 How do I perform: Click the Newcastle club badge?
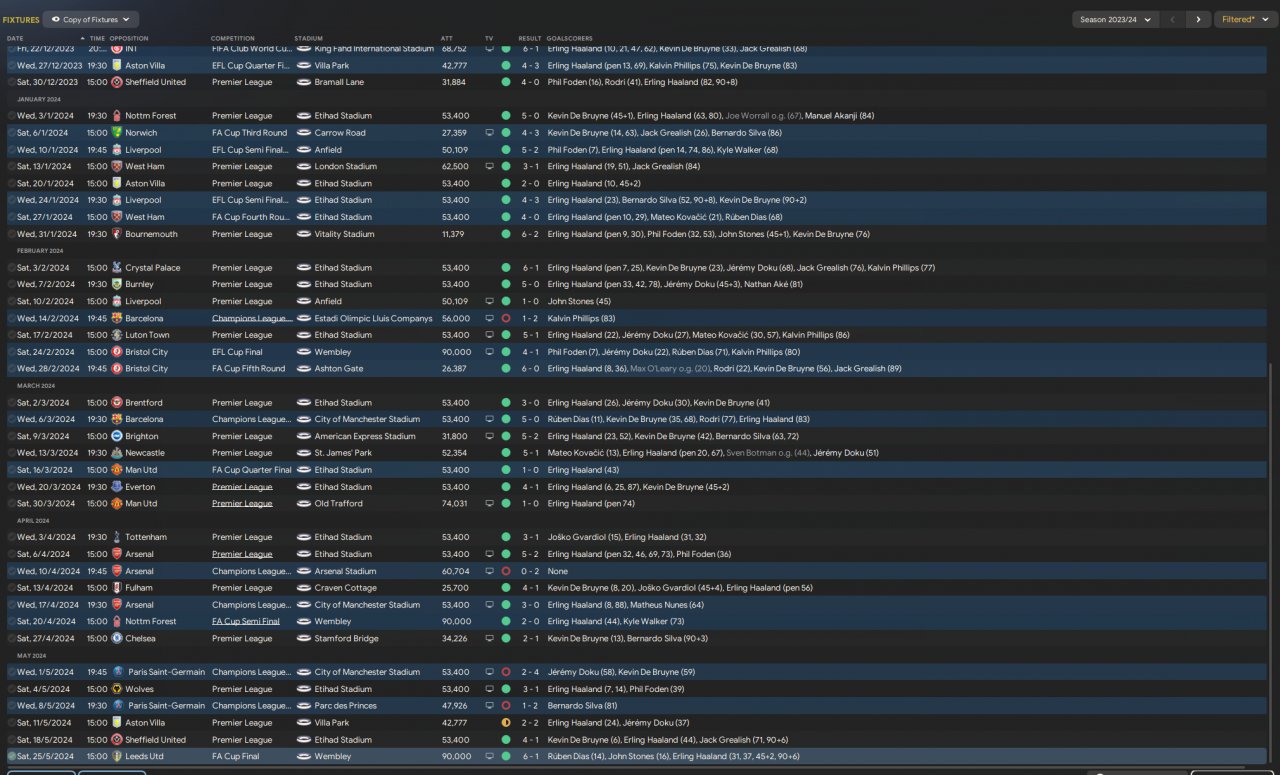117,453
